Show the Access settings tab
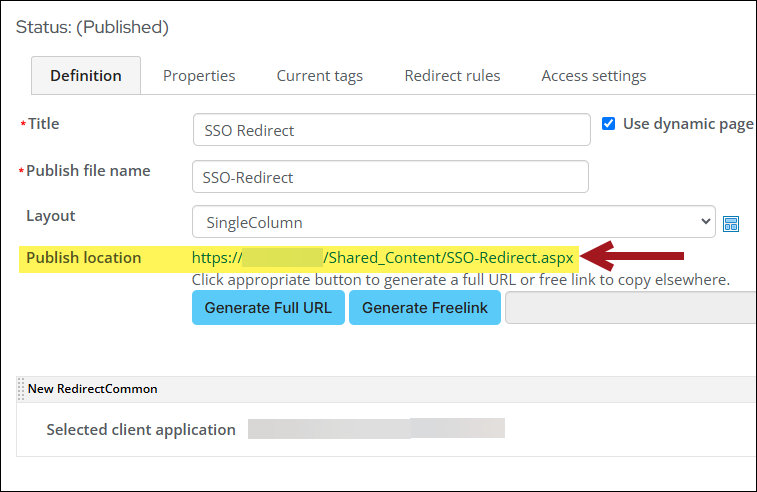Image resolution: width=757 pixels, height=492 pixels. [593, 75]
